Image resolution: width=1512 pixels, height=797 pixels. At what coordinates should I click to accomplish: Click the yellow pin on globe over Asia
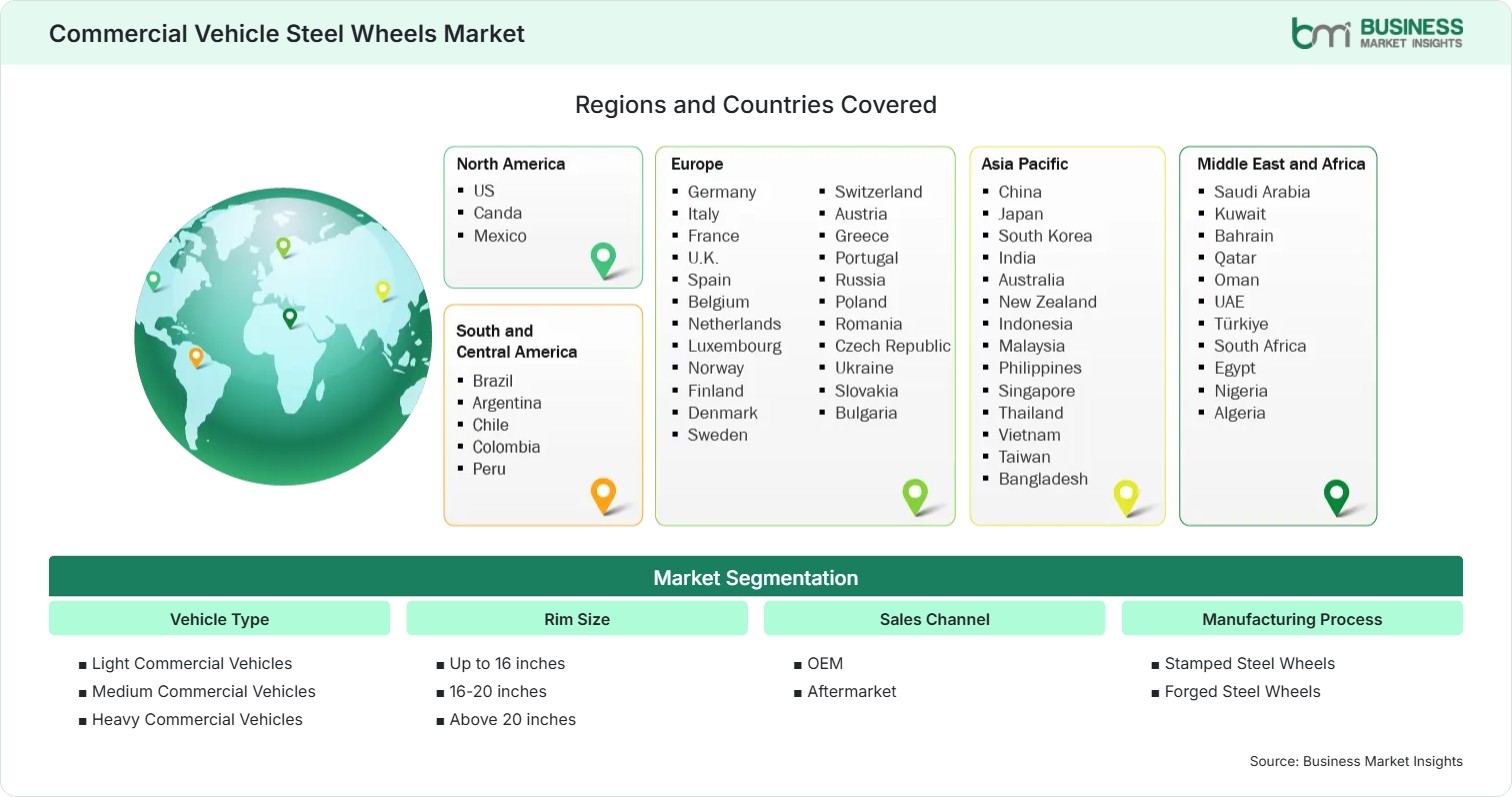tap(382, 290)
